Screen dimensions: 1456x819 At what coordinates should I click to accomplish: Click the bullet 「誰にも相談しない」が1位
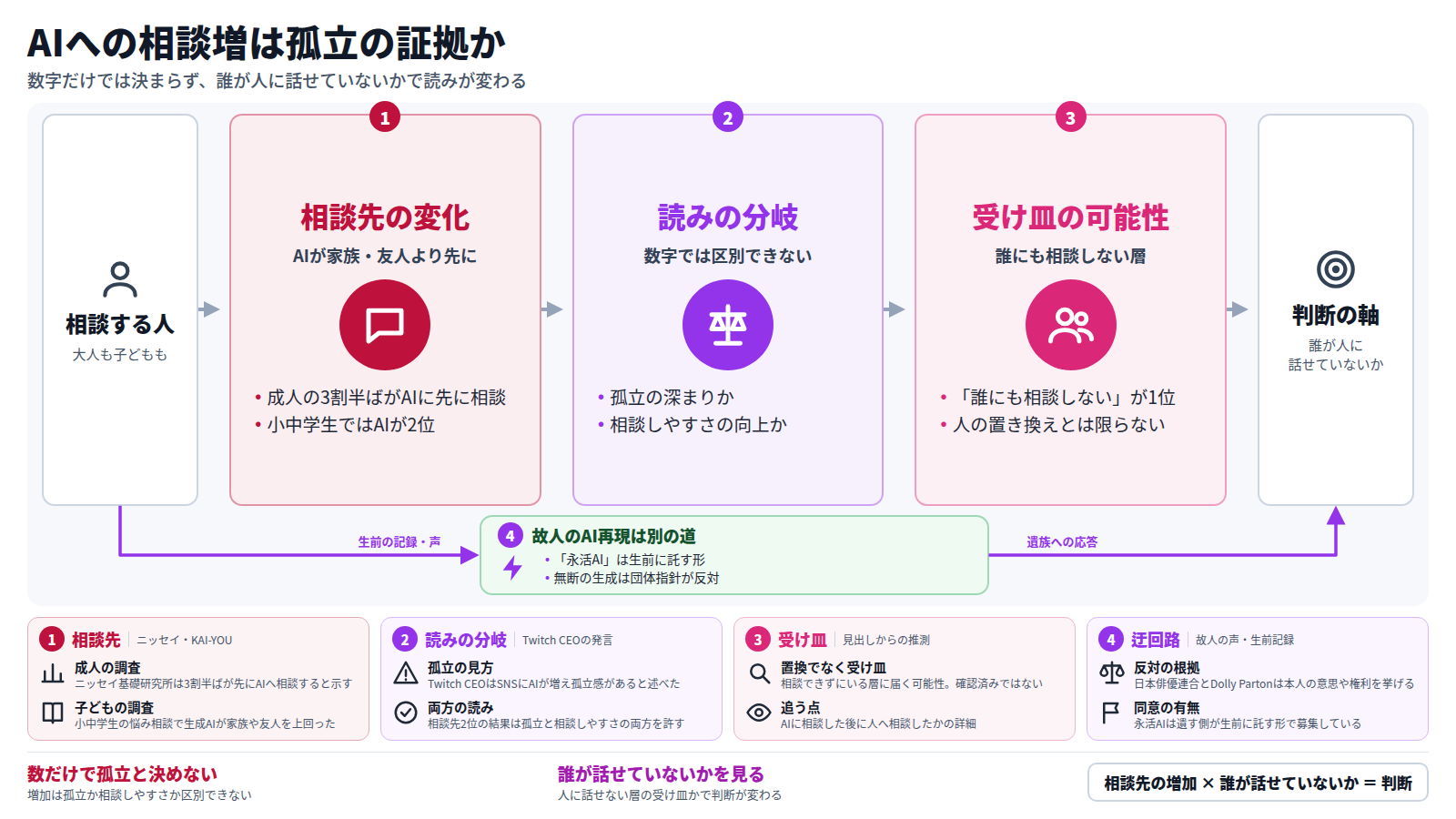tap(1064, 398)
